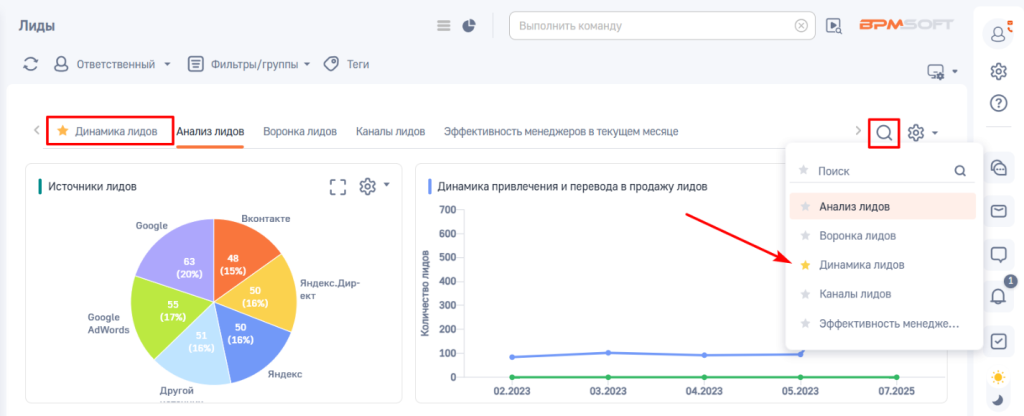Remove favorite star from Динамика лидов in list
1024x416 pixels.
coord(805,264)
